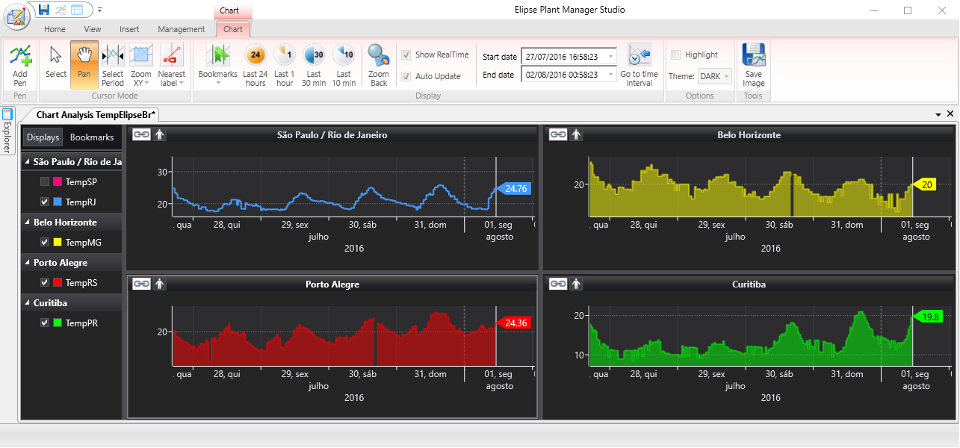Uncheck the TempRJ pen checkbox
960x448 pixels.
click(44, 201)
